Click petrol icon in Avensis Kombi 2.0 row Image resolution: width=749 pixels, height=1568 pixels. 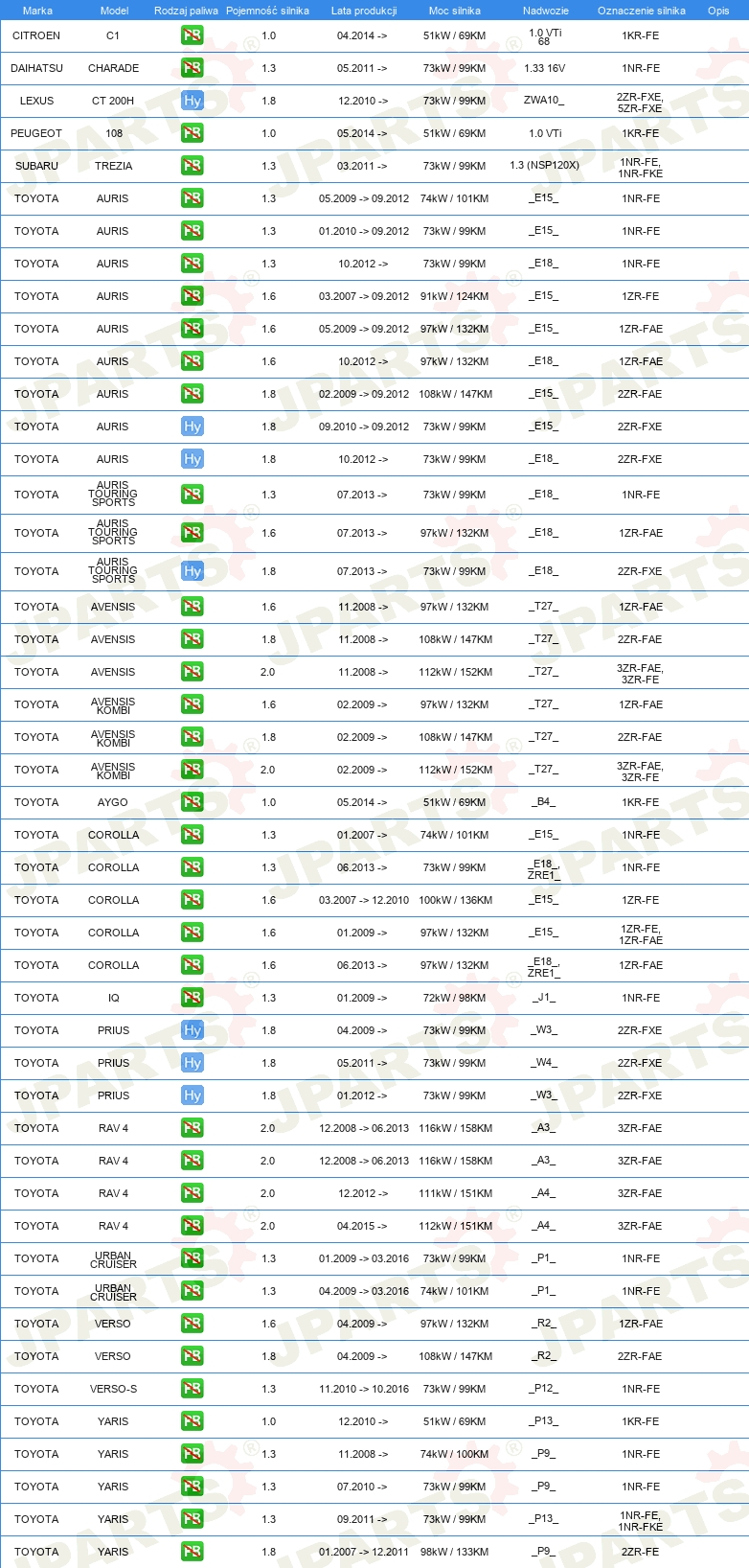(193, 770)
